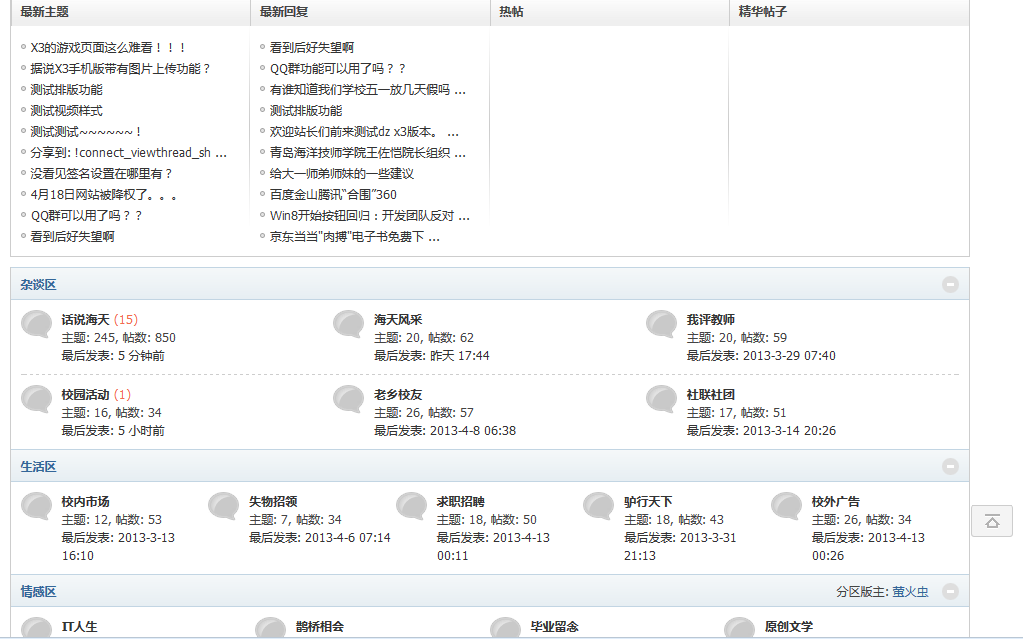The width and height of the screenshot is (1023, 639).
Task: Collapse the 杂谈区 section
Action: [951, 285]
